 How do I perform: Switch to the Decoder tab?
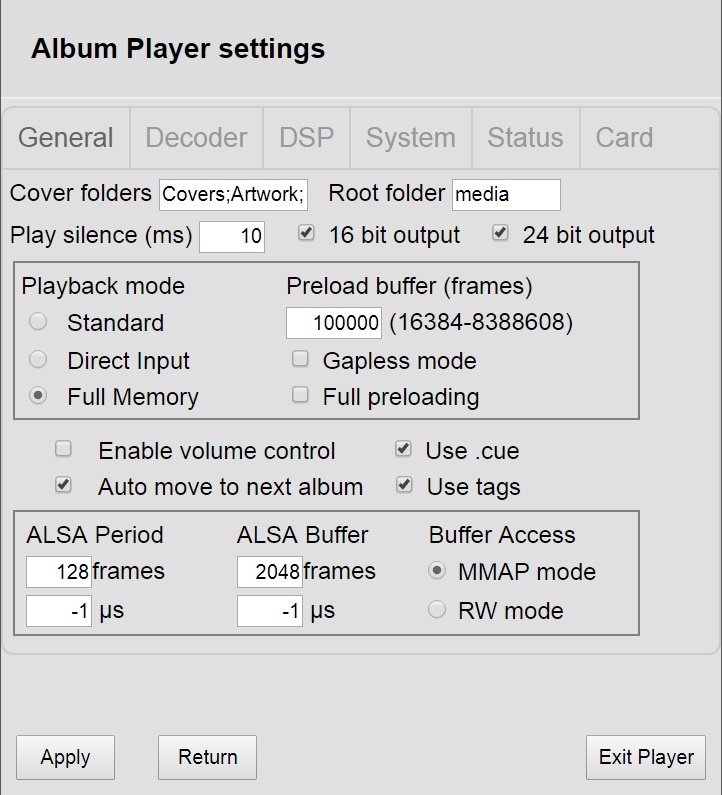click(x=196, y=137)
